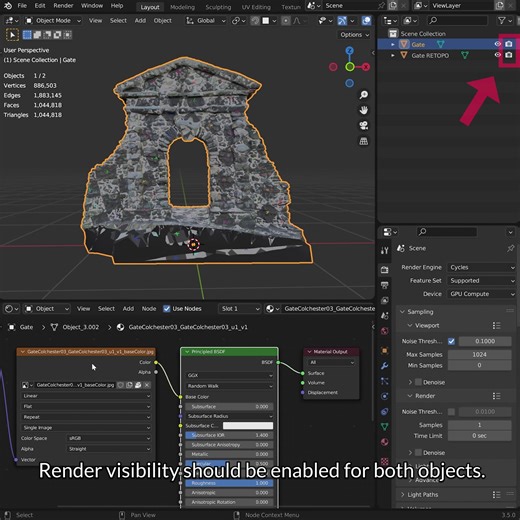The width and height of the screenshot is (520, 520).
Task: Open the Object properties tab icon
Action: [384, 350]
